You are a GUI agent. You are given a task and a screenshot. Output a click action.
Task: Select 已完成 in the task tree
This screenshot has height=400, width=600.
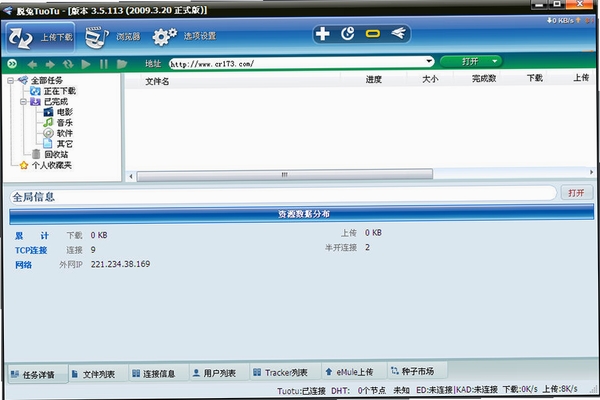pyautogui.click(x=56, y=102)
